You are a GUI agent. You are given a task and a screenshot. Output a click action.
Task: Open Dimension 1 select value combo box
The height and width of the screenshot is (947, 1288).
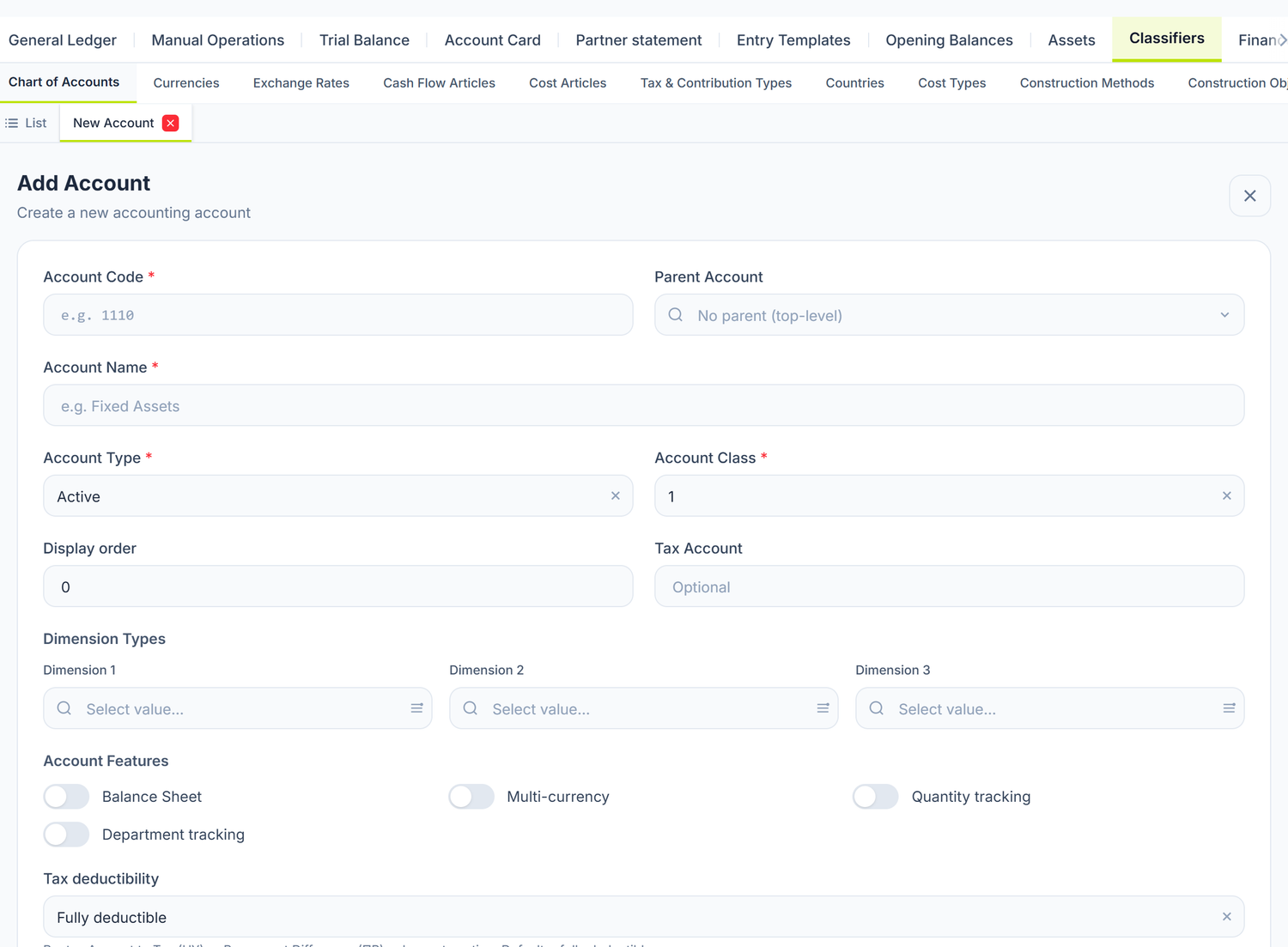click(x=238, y=708)
